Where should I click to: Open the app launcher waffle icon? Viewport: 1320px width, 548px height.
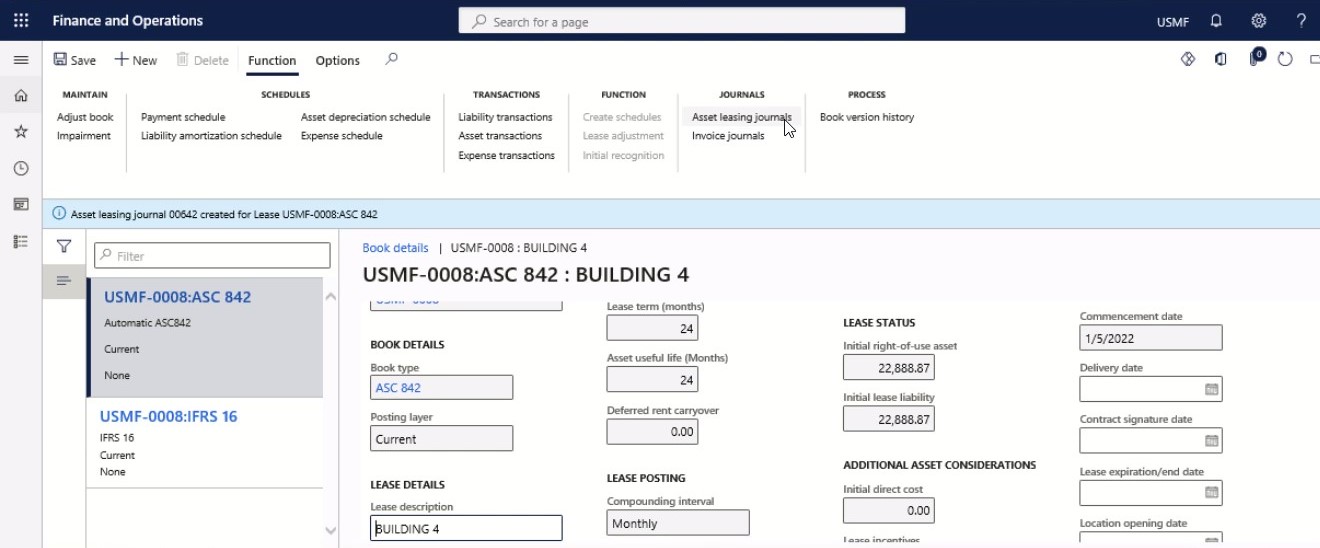[21, 20]
